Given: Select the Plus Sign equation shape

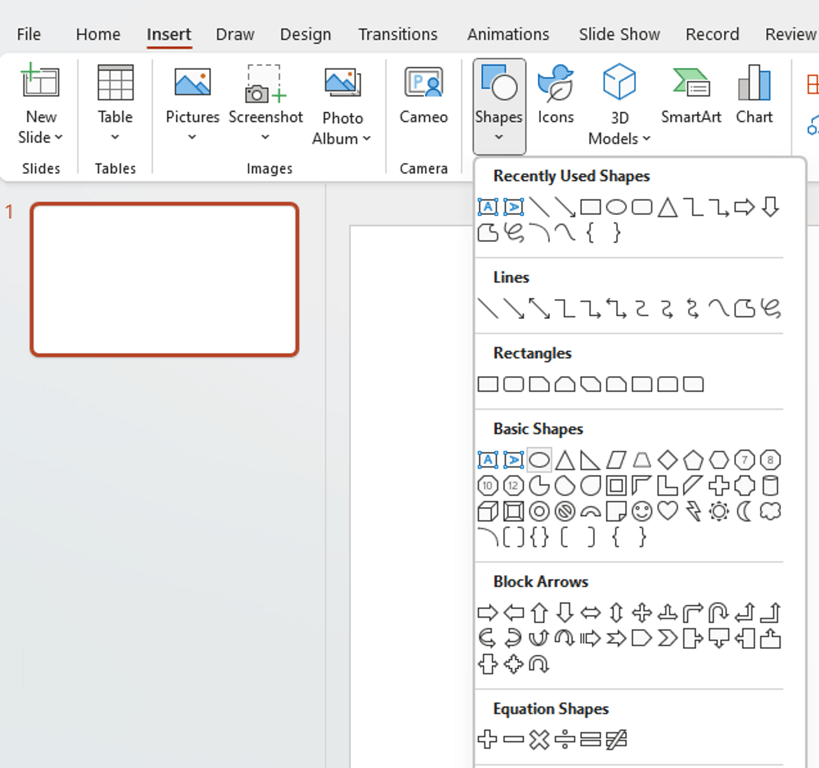Looking at the screenshot, I should 488,739.
